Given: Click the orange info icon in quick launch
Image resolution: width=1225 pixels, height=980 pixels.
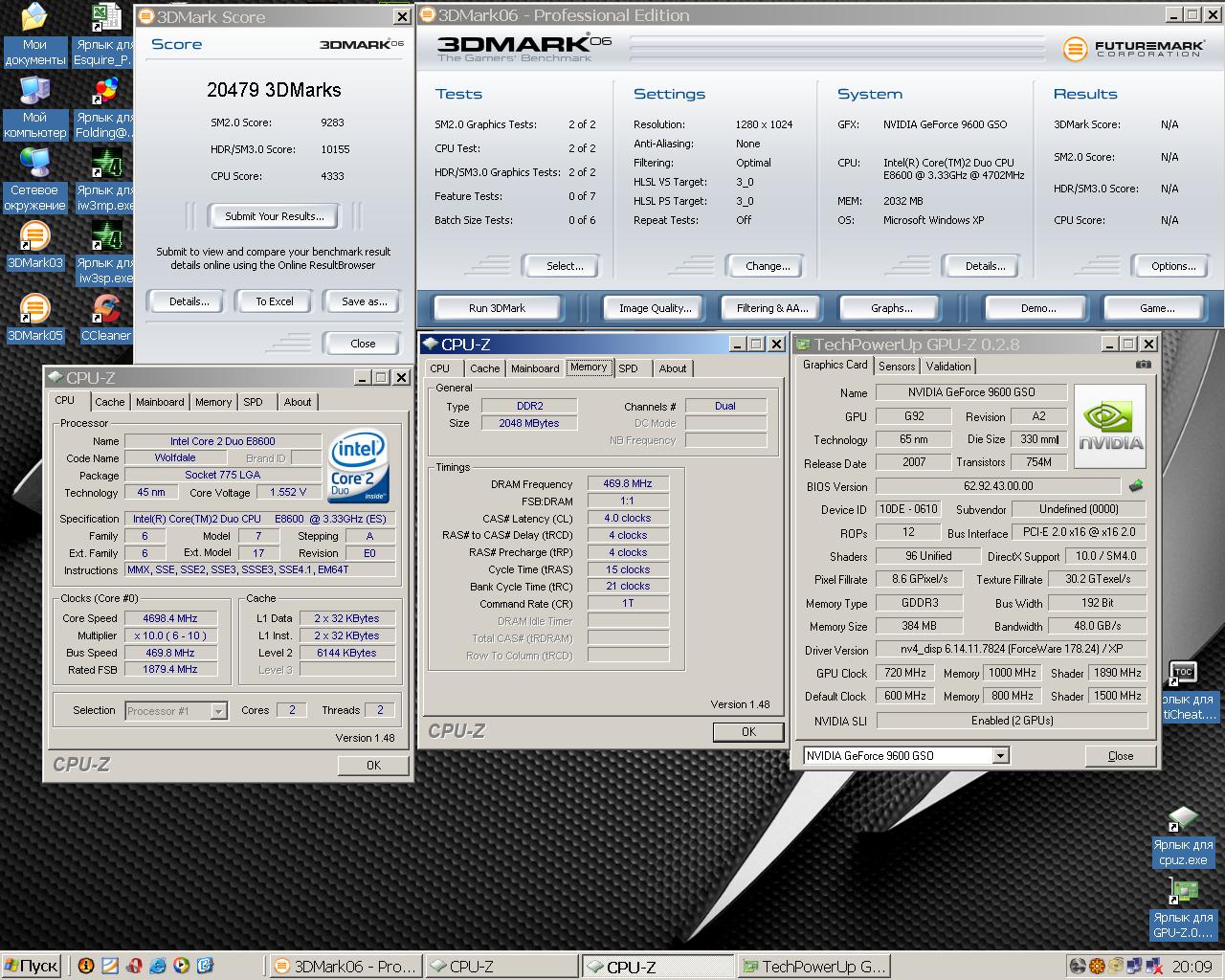Looking at the screenshot, I should 85,967.
